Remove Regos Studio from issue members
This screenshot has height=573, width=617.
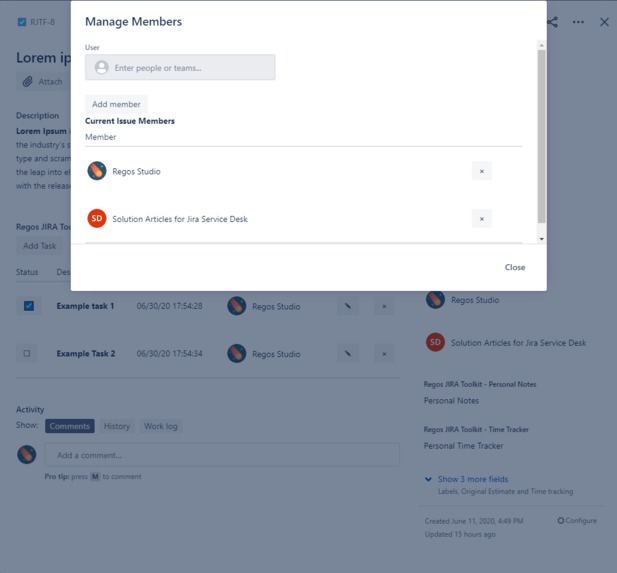[482, 171]
